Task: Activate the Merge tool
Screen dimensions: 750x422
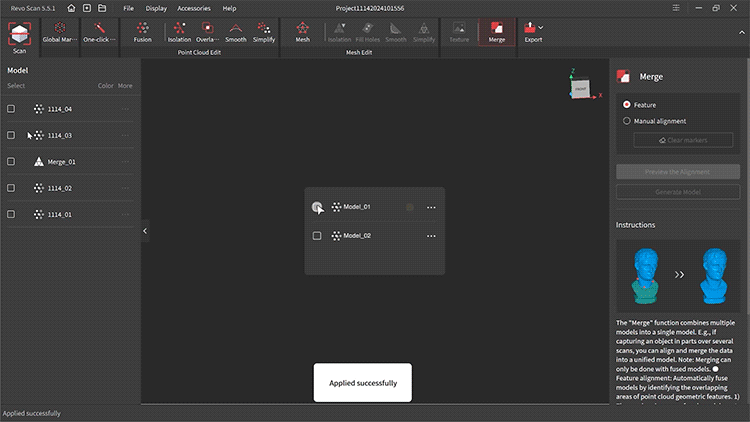Action: 496,33
